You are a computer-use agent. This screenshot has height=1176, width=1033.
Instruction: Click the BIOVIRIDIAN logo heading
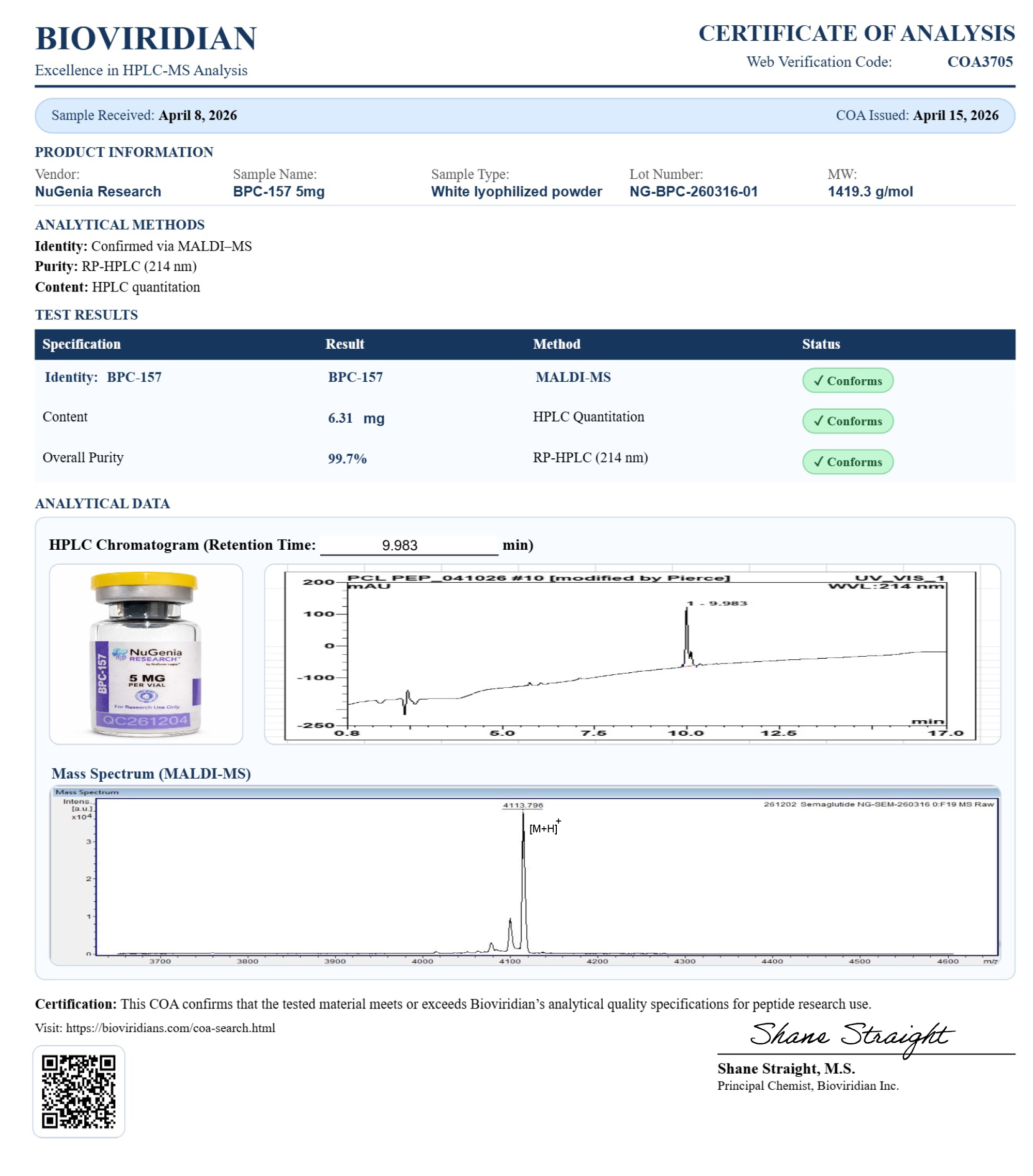click(146, 39)
